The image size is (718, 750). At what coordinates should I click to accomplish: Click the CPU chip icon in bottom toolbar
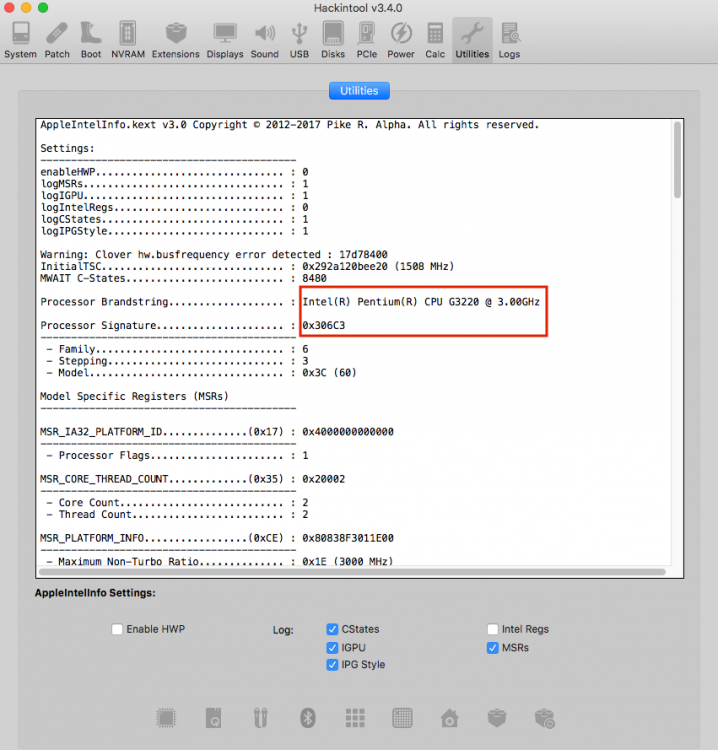tap(166, 718)
